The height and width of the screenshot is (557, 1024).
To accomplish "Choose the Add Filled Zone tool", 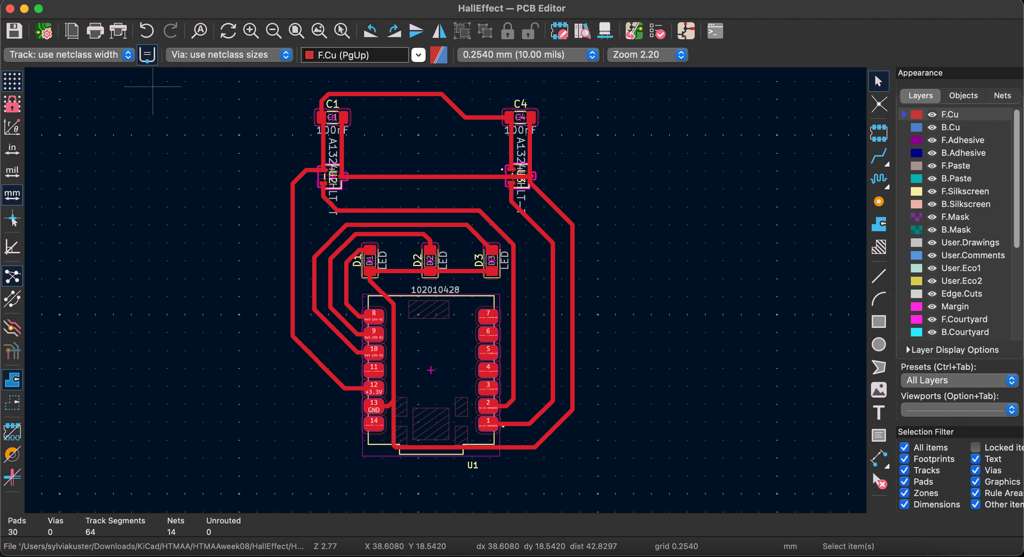I will click(879, 224).
